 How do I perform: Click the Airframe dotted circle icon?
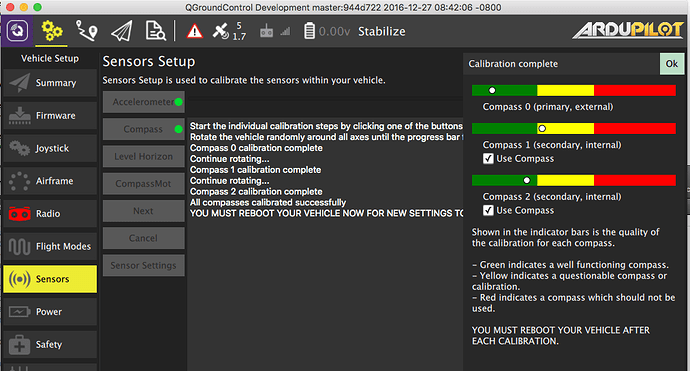click(x=19, y=181)
